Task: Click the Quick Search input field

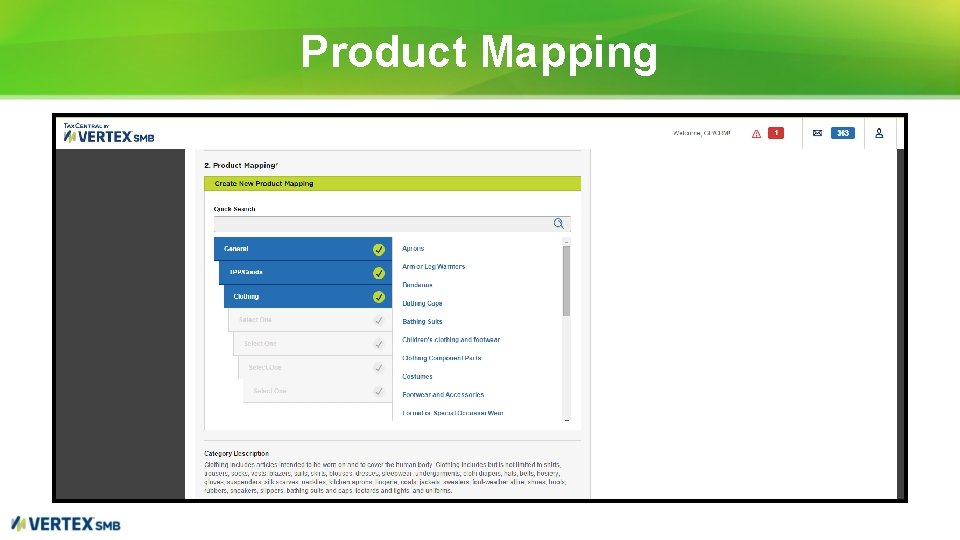Action: click(x=392, y=223)
